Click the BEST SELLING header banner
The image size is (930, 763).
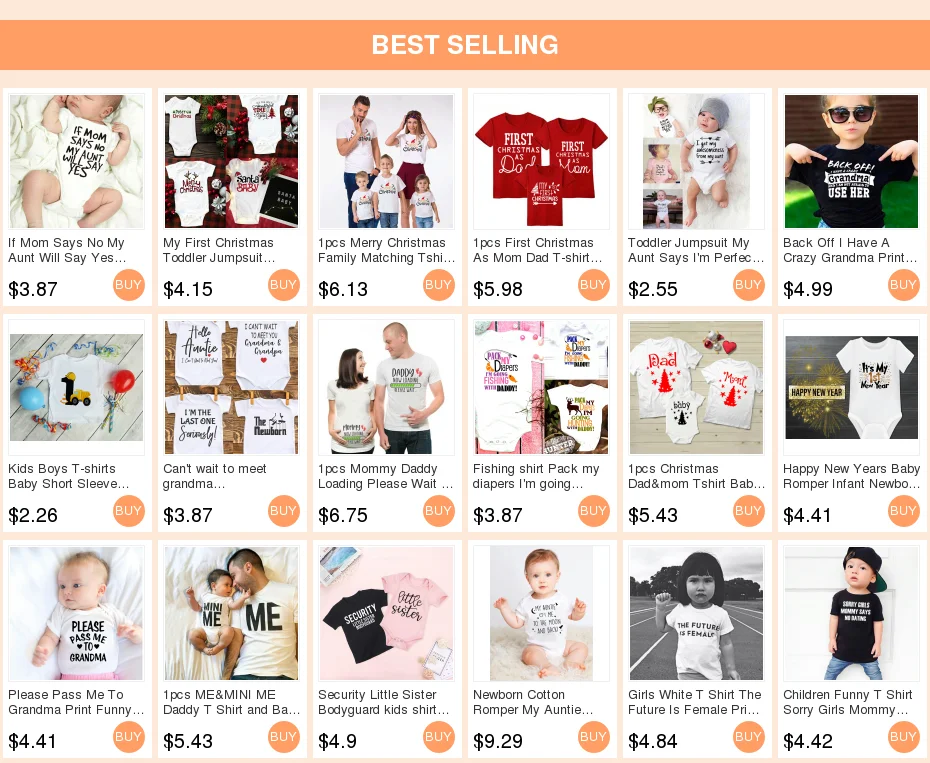tap(465, 45)
